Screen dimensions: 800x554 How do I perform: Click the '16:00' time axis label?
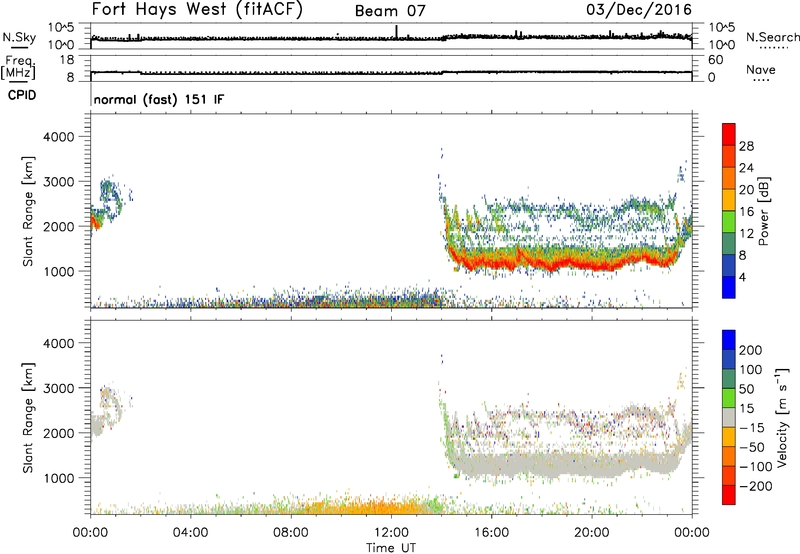(x=491, y=533)
